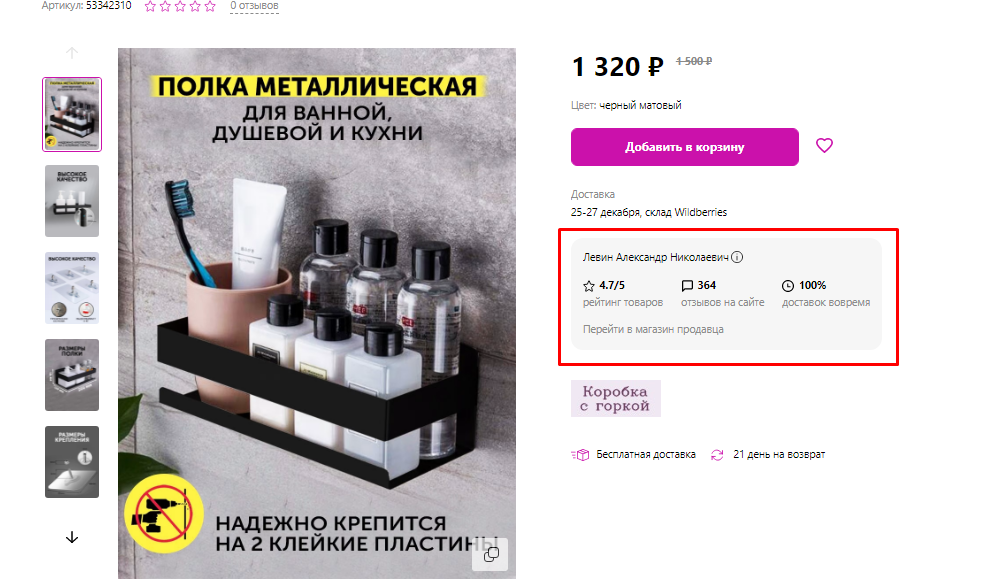This screenshot has width=985, height=587.
Task: Click the star icon next to the 4.7/5 rating
Action: [589, 285]
